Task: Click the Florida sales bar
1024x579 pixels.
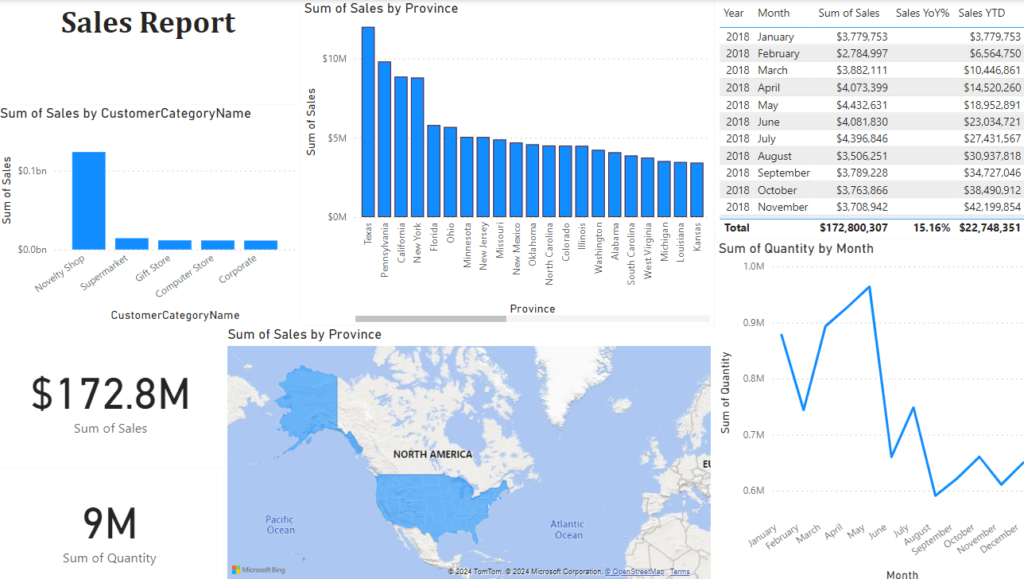Action: tap(434, 170)
